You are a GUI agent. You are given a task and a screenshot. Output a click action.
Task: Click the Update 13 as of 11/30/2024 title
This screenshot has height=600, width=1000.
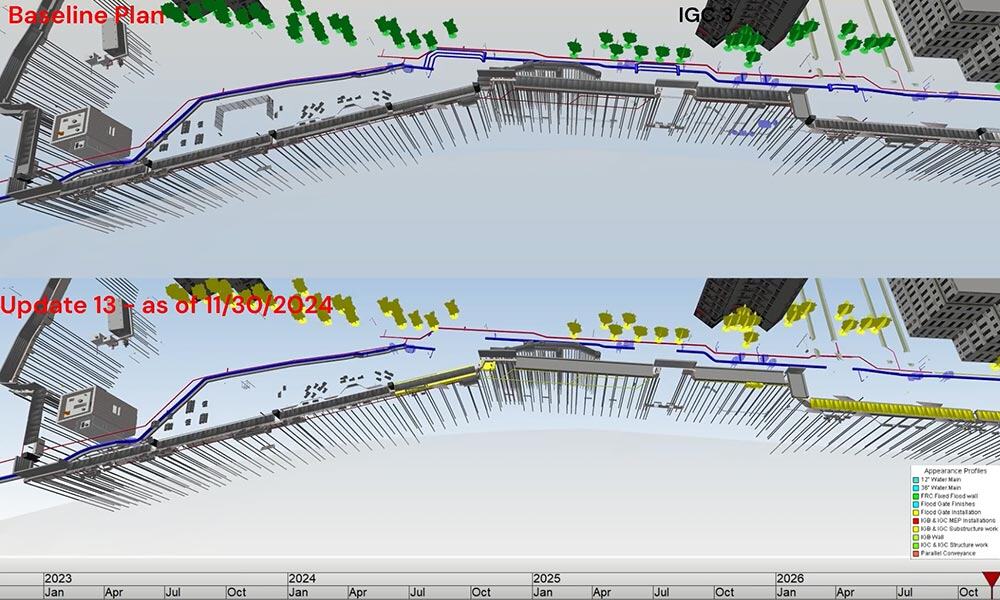[x=167, y=306]
